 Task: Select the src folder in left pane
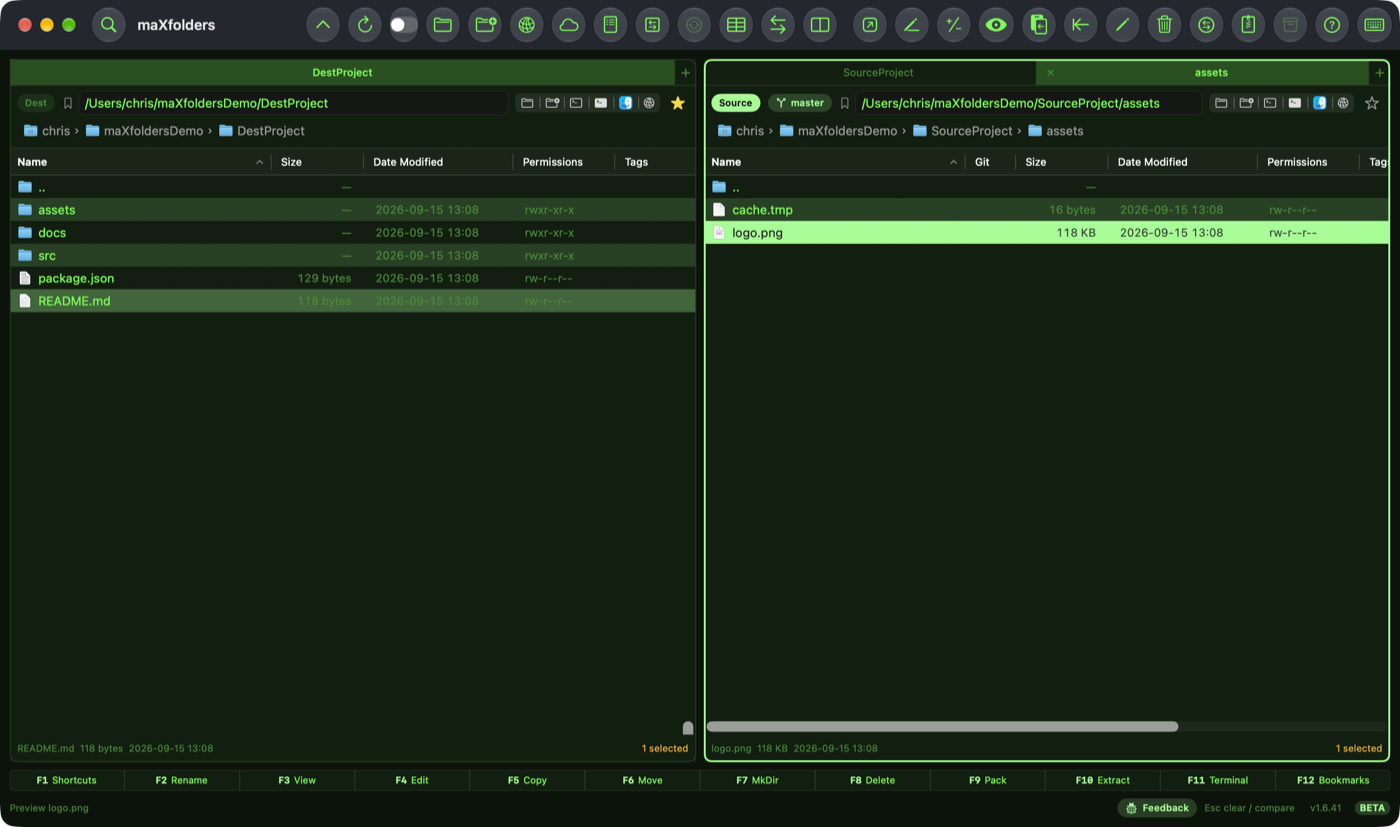click(353, 256)
